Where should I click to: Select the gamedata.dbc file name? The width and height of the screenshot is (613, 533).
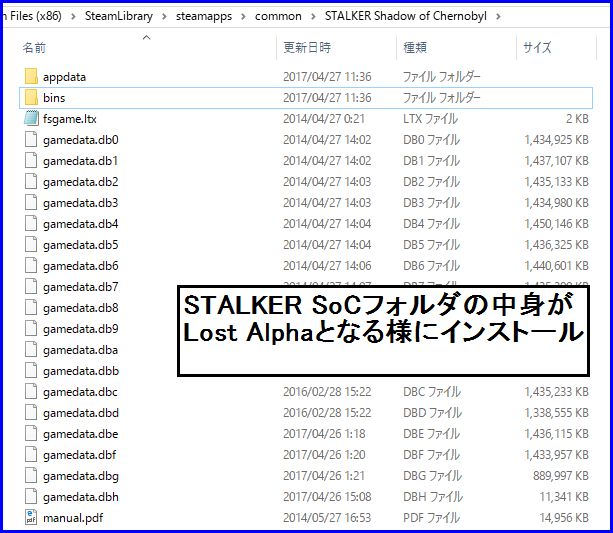click(80, 392)
